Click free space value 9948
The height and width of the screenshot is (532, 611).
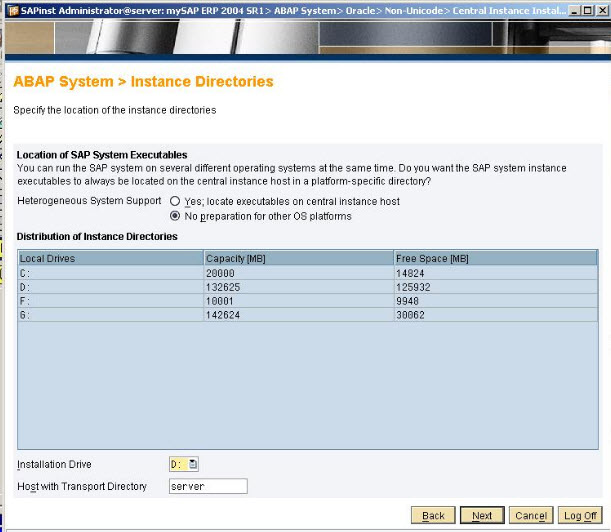pyautogui.click(x=407, y=301)
